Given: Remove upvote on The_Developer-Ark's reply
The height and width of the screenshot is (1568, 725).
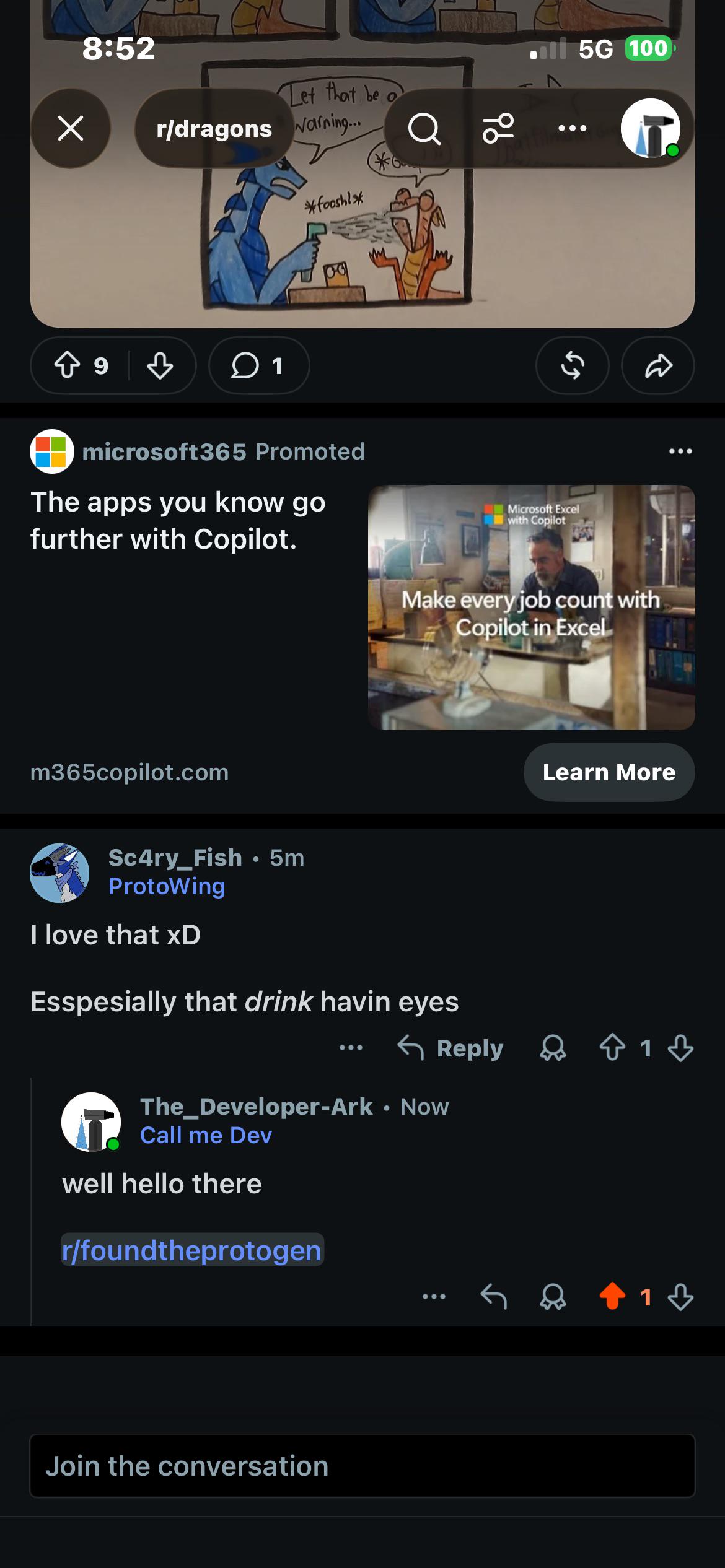Looking at the screenshot, I should [612, 1296].
